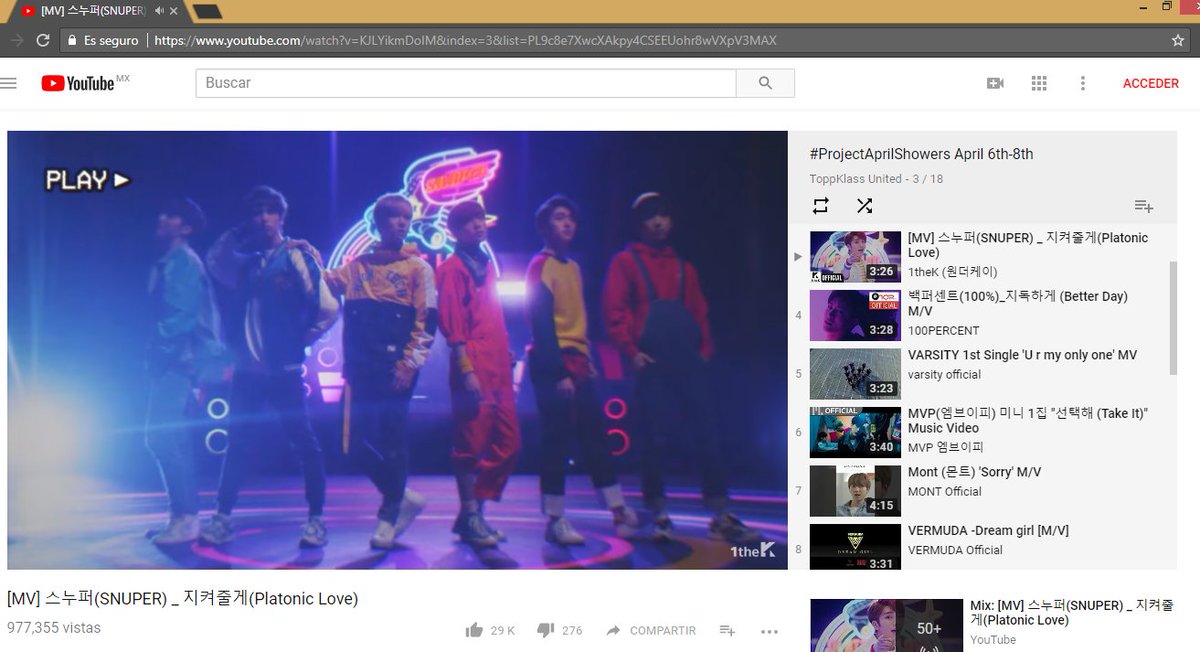Go forward with browser arrow
The width and height of the screenshot is (1200, 652).
tap(15, 41)
